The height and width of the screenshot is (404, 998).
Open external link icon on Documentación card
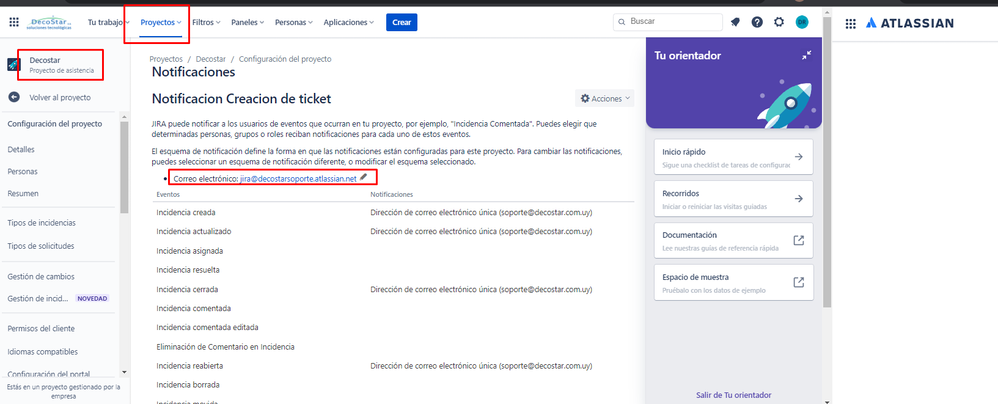tap(799, 240)
